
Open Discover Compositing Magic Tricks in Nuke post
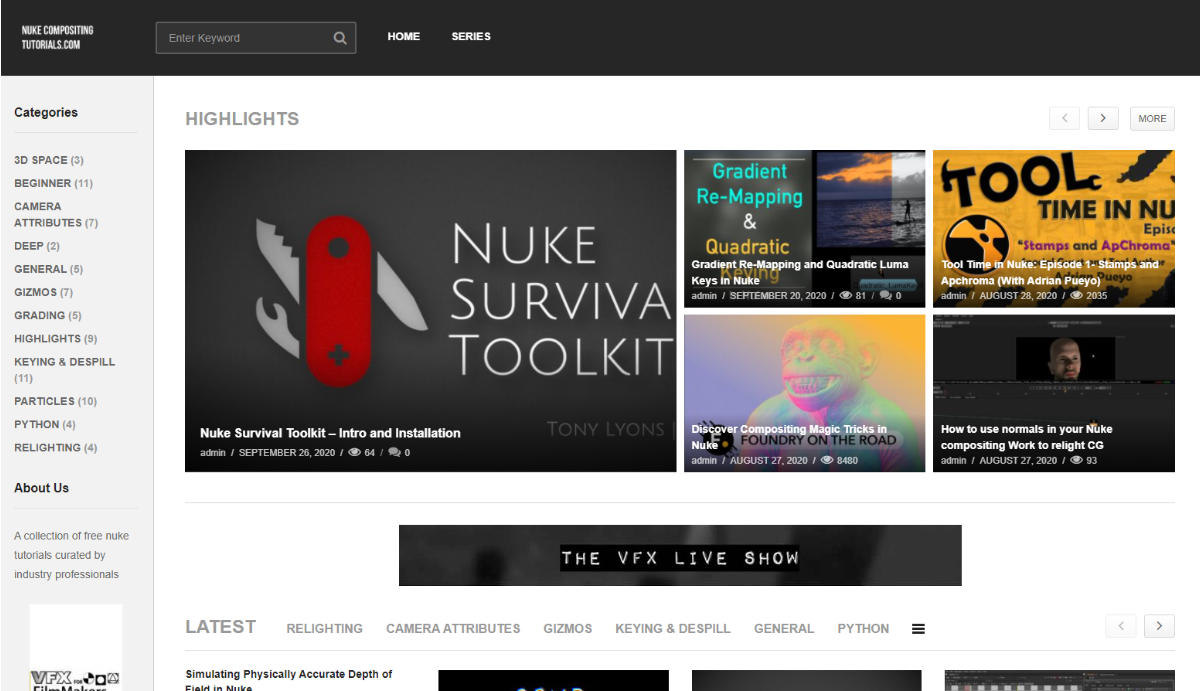[789, 437]
